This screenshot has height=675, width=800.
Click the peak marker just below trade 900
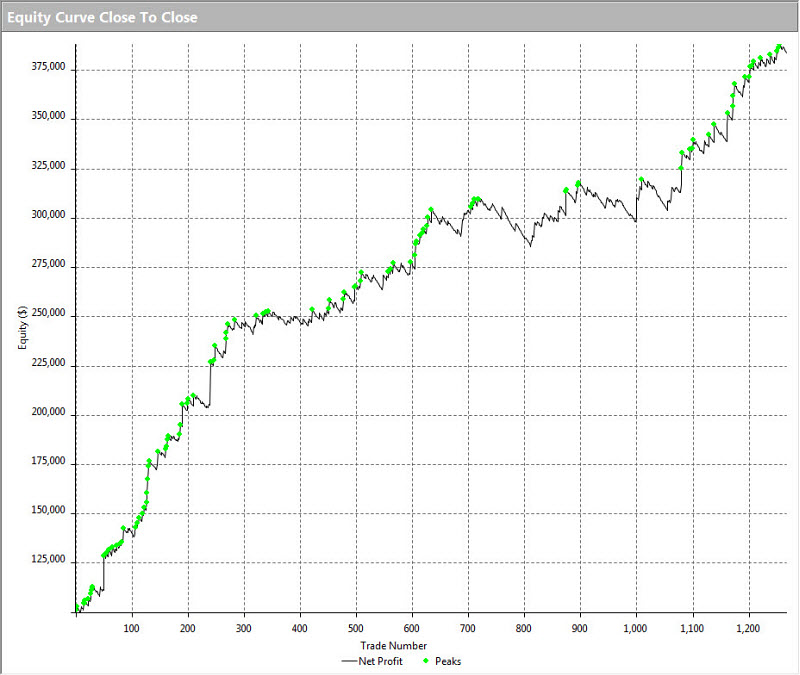pos(578,183)
